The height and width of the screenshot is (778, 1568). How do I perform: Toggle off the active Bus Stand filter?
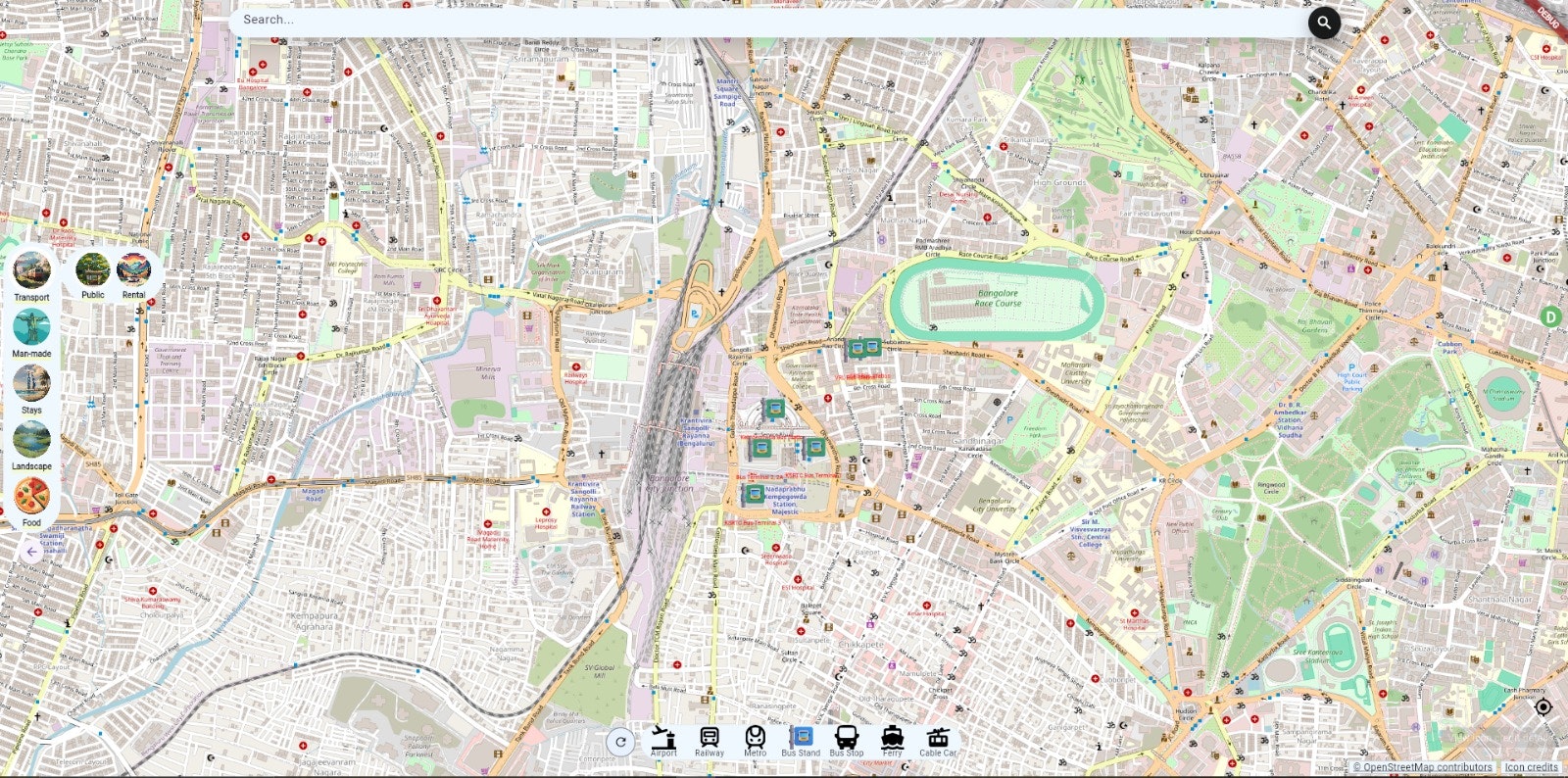click(x=801, y=740)
